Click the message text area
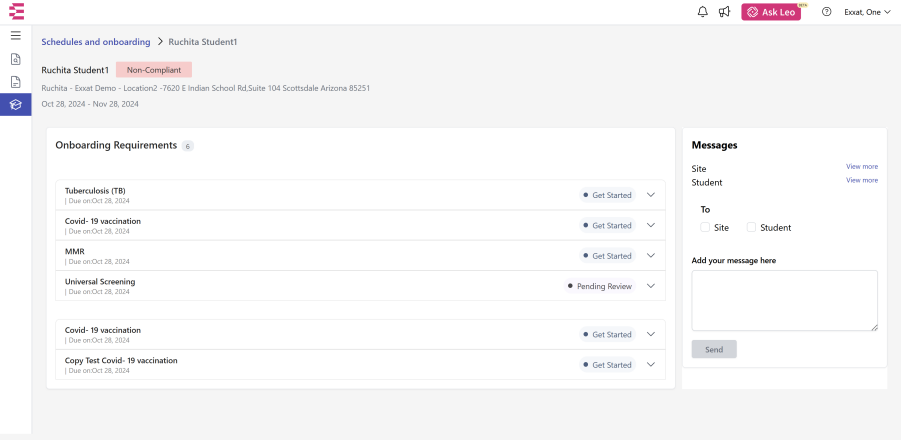Viewport: 902px width, 440px height. point(785,301)
